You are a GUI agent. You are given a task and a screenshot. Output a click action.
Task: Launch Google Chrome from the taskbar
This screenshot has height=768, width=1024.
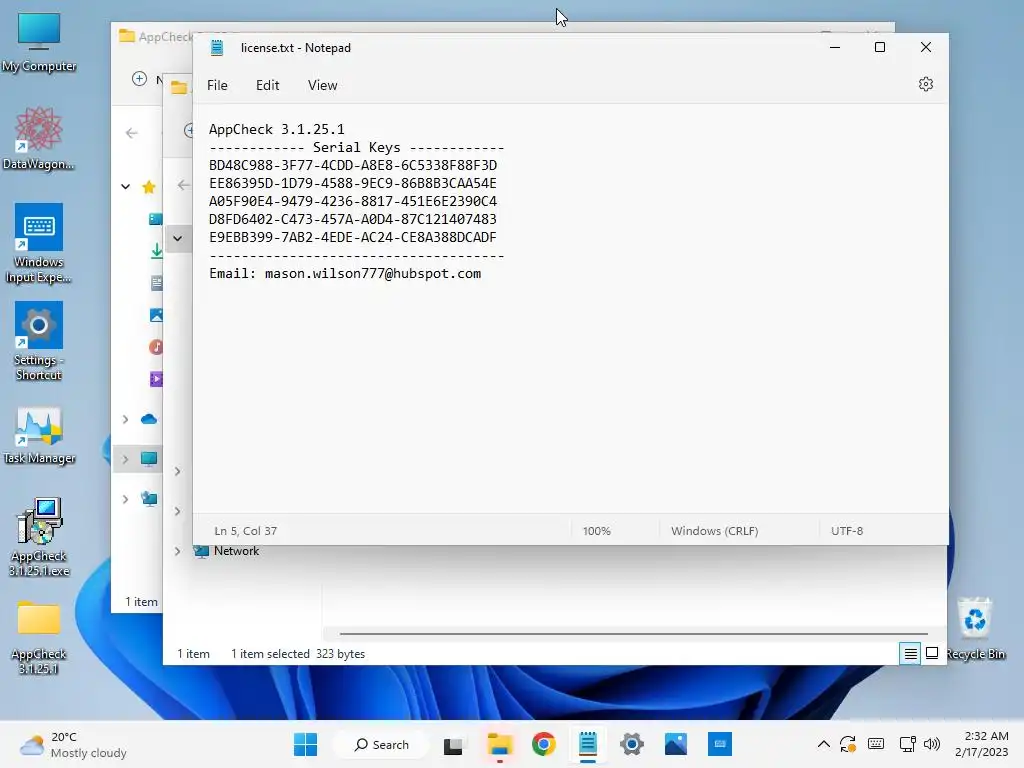tap(543, 744)
